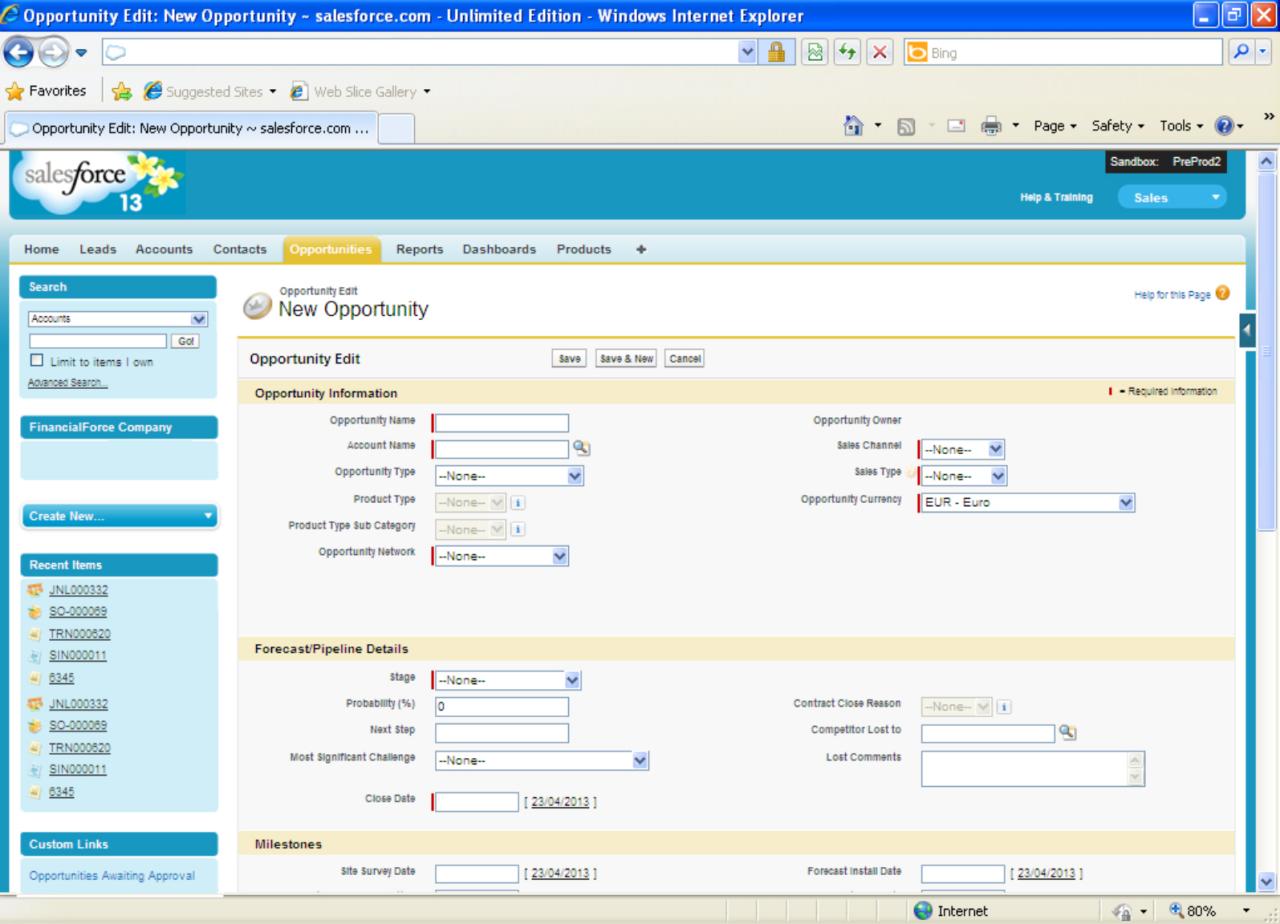Switch to the Reports tab
The image size is (1280, 924).
pos(419,249)
